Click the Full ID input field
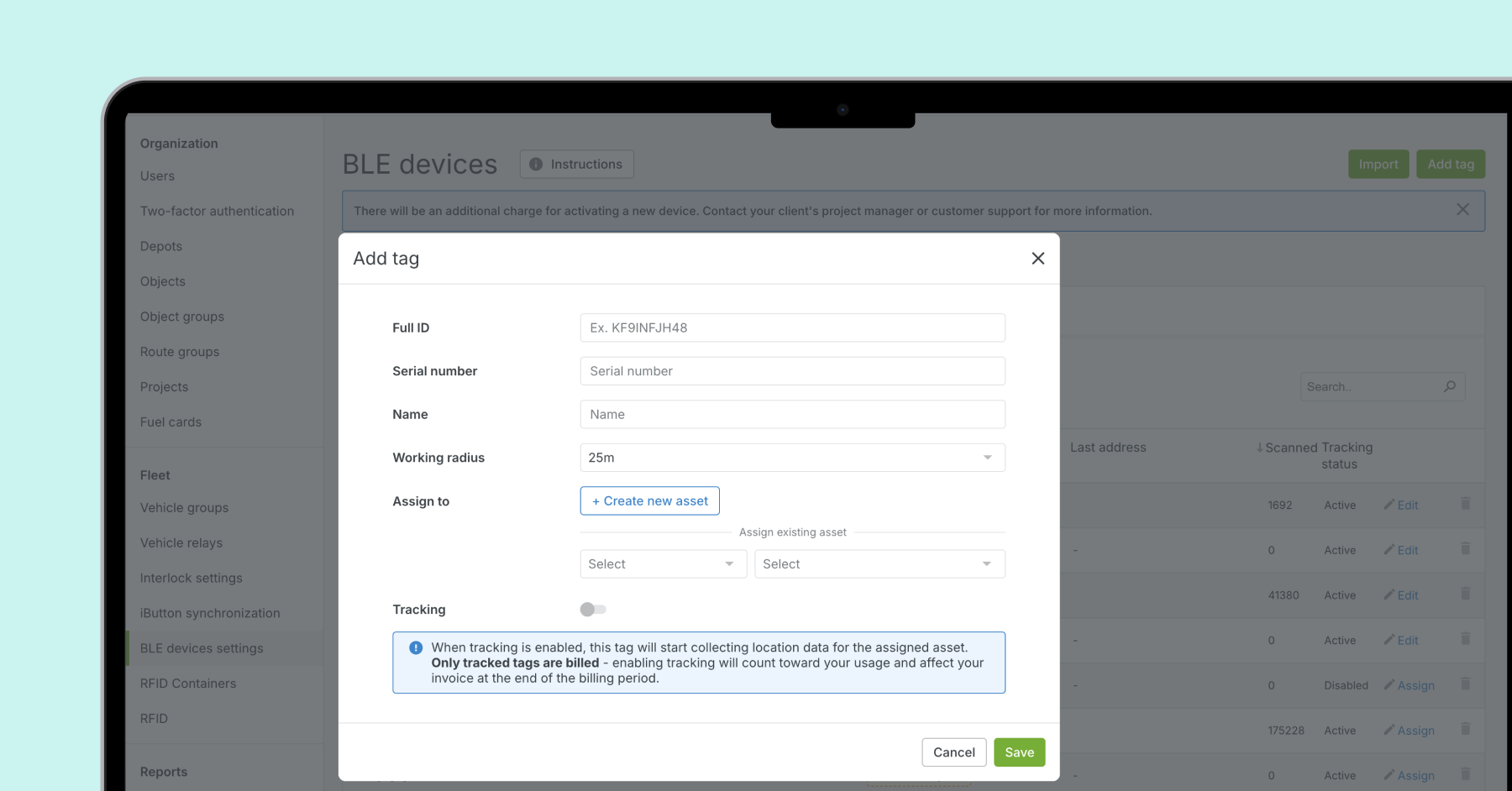Screen dimensions: 1512x791 coord(792,328)
